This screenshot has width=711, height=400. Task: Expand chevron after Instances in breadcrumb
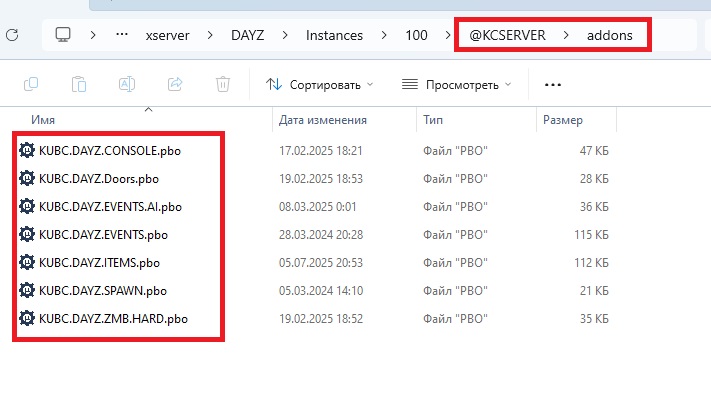click(384, 35)
